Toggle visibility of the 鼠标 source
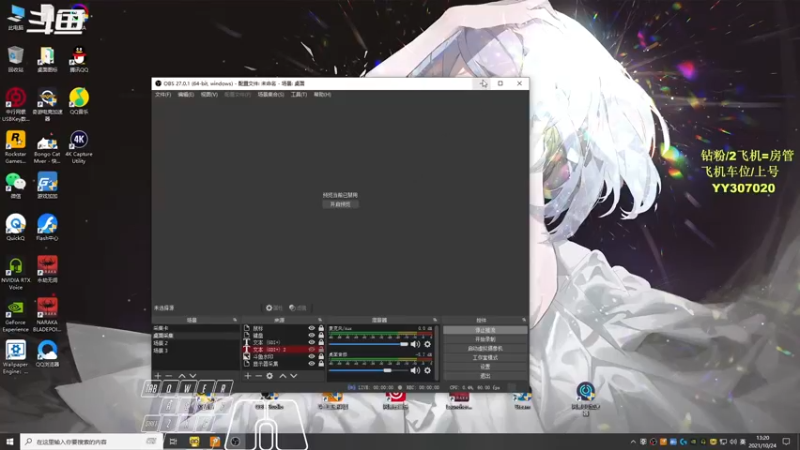The width and height of the screenshot is (800, 450). pos(311,328)
